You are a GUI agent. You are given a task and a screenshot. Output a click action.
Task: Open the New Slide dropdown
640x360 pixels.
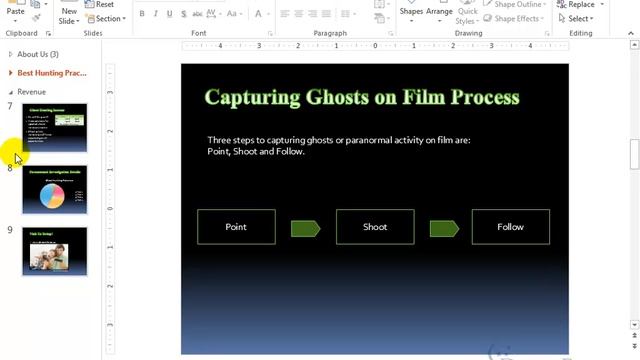click(x=69, y=16)
